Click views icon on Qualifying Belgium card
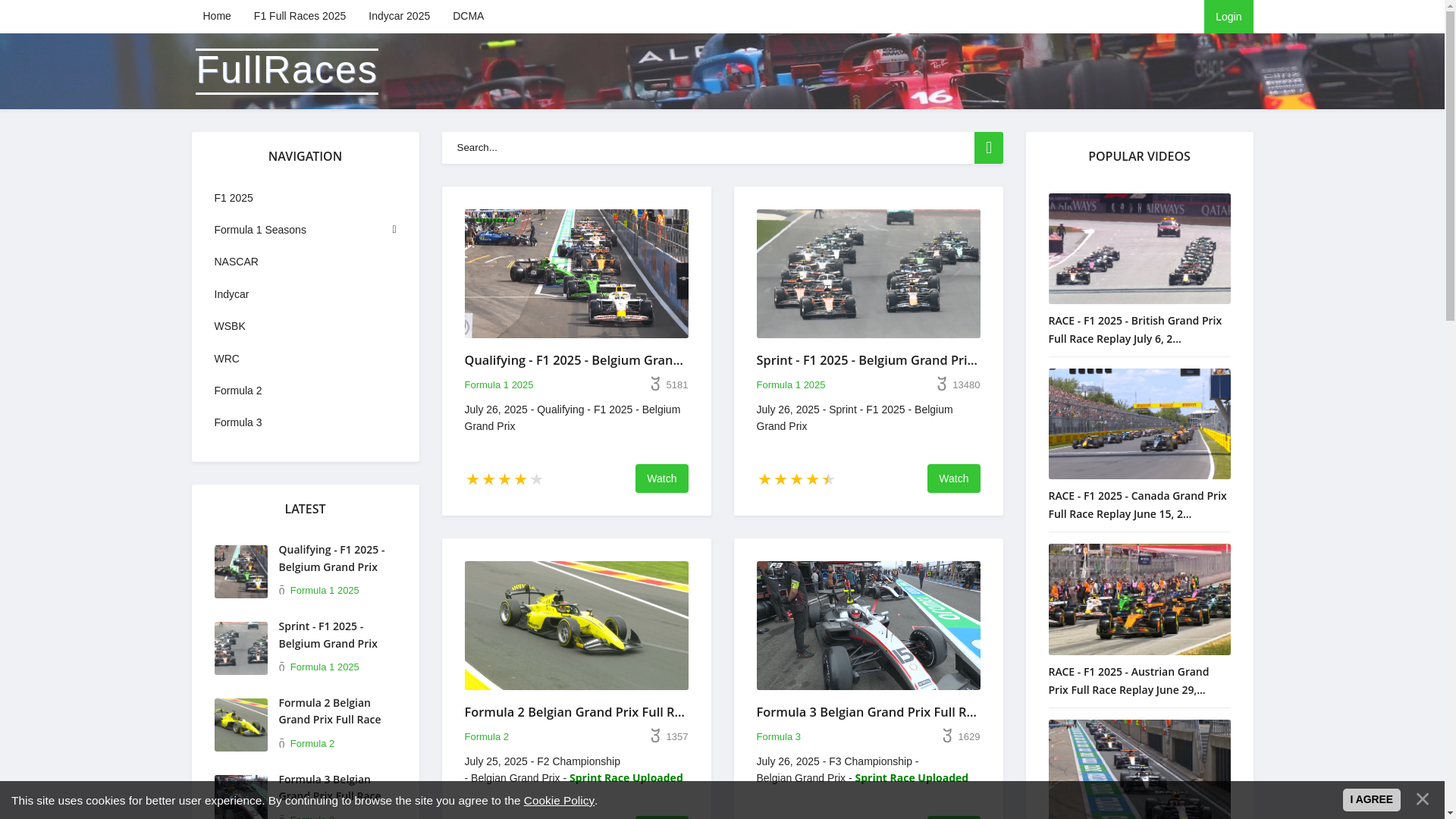The image size is (1456, 819). 656,384
